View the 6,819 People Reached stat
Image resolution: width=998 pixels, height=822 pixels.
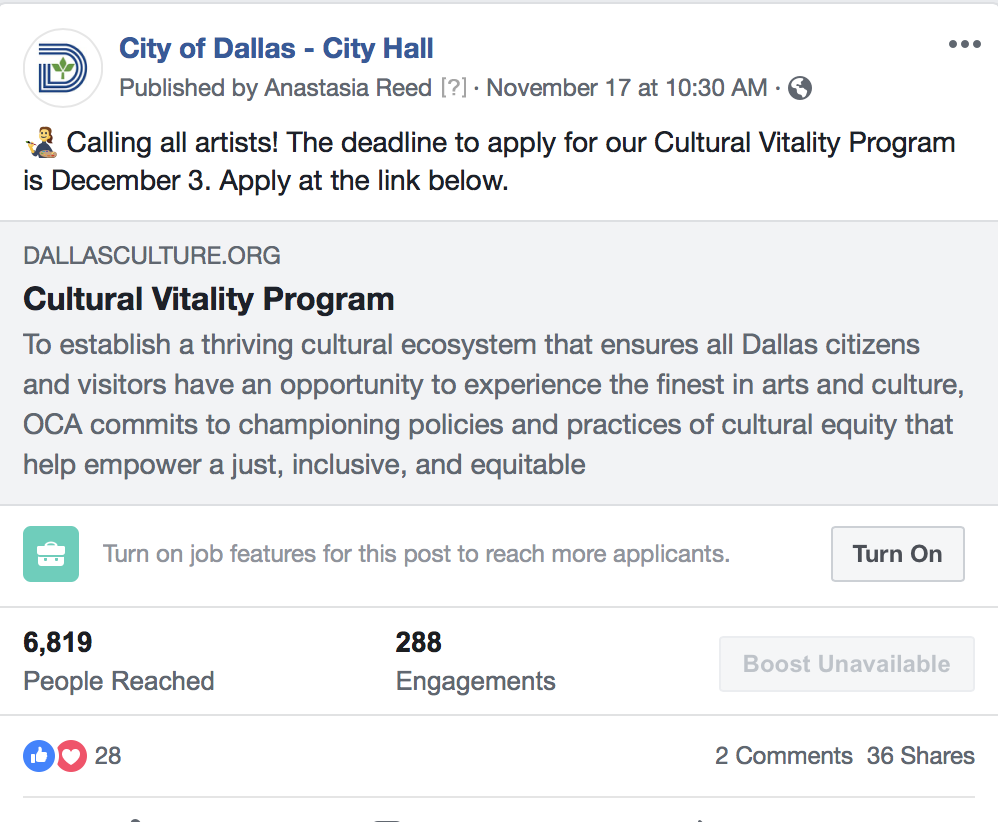[118, 662]
